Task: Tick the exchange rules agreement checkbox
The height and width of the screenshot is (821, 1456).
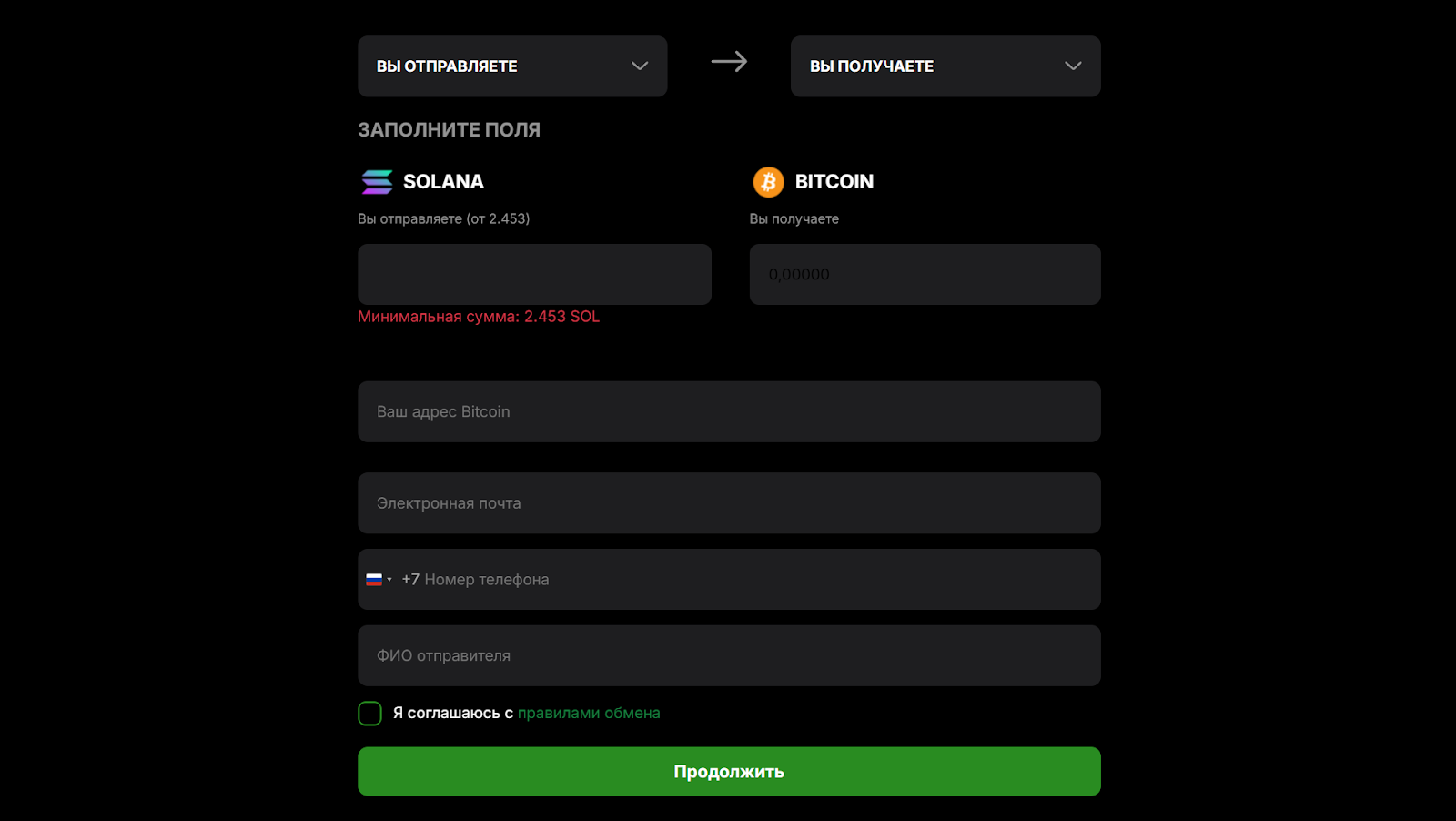Action: click(x=369, y=714)
